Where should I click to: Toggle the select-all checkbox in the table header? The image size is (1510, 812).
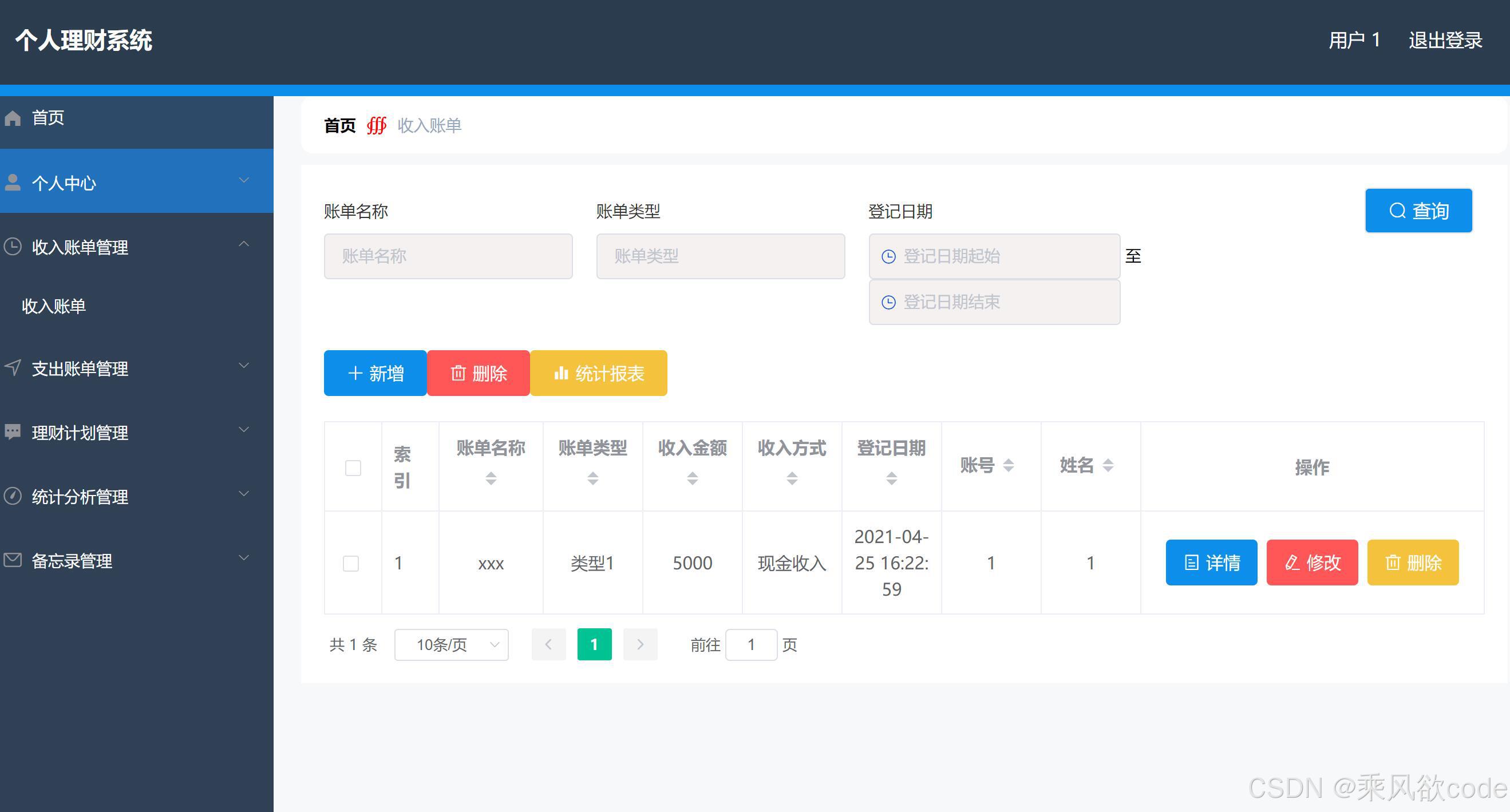pos(352,468)
